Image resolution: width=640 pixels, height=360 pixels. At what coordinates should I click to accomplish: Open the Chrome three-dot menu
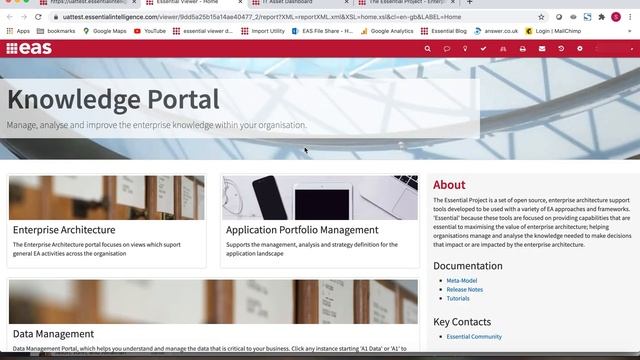630,17
